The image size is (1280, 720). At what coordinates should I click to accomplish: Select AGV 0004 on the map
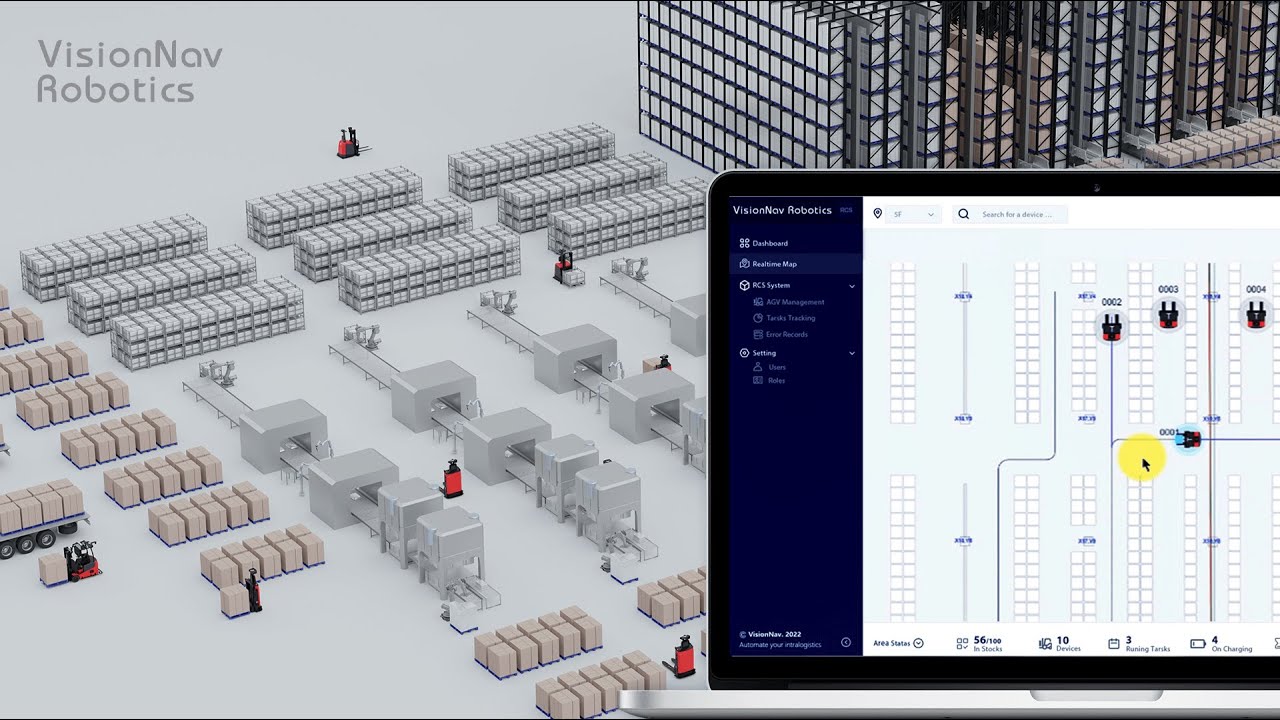coord(1257,314)
